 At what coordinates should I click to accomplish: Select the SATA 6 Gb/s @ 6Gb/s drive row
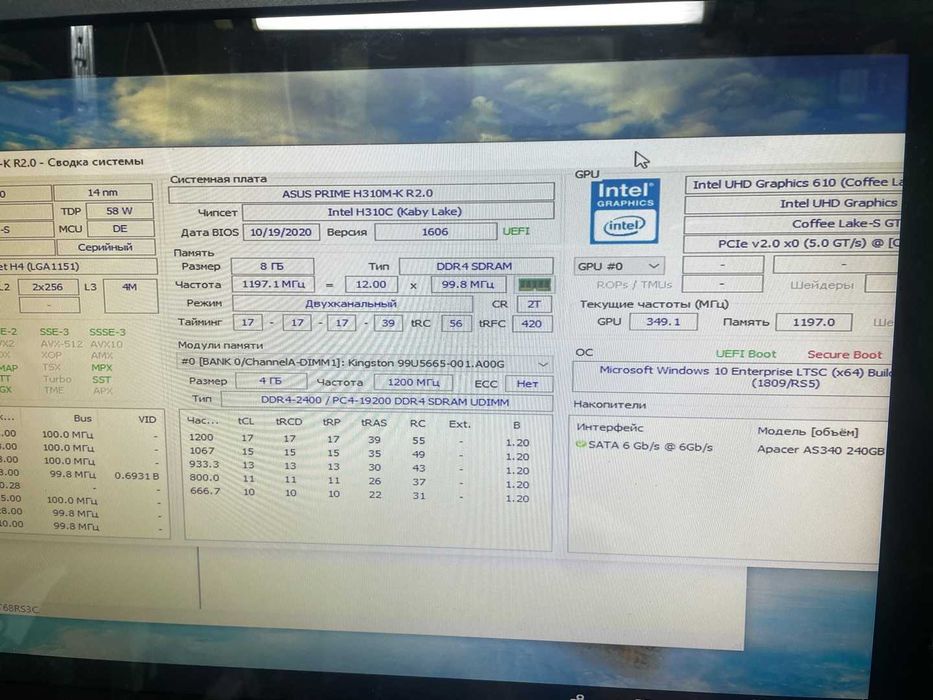(729, 448)
